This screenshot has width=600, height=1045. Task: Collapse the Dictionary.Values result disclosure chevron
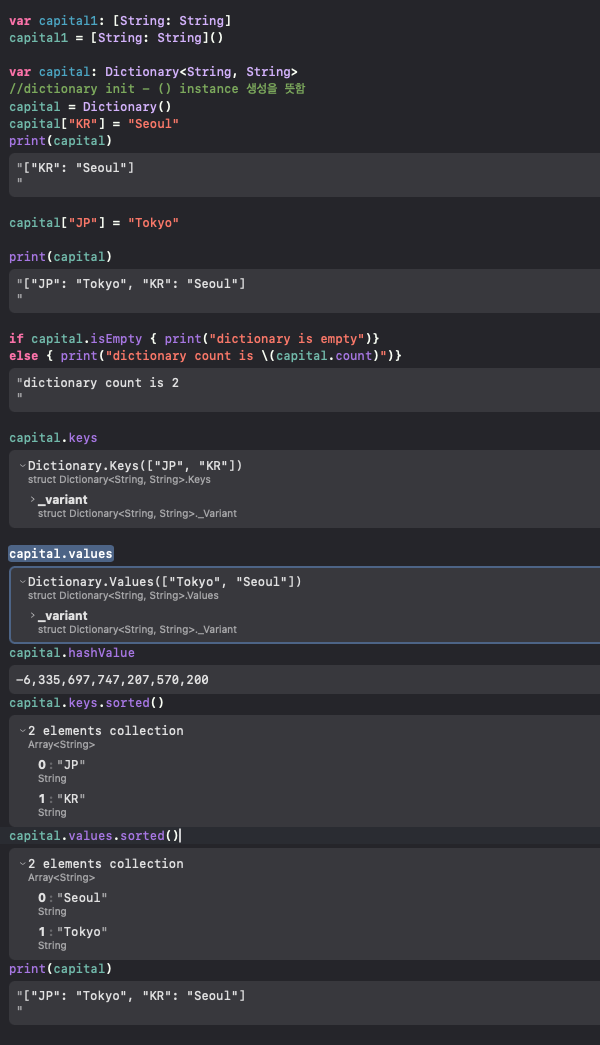click(23, 582)
